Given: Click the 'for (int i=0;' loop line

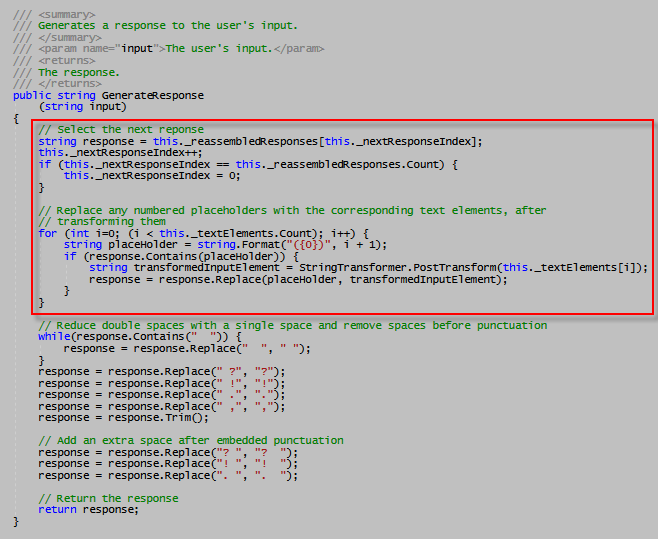Looking at the screenshot, I should [204, 233].
